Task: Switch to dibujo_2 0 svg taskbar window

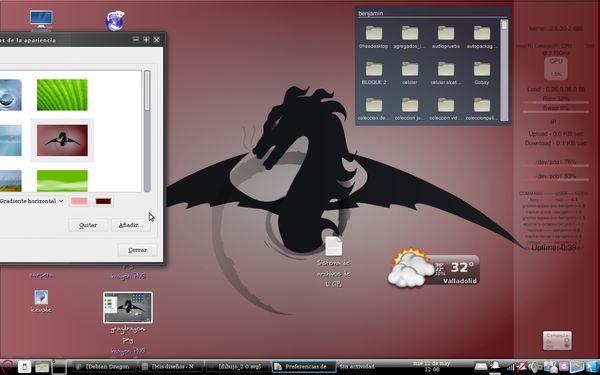Action: click(237, 367)
